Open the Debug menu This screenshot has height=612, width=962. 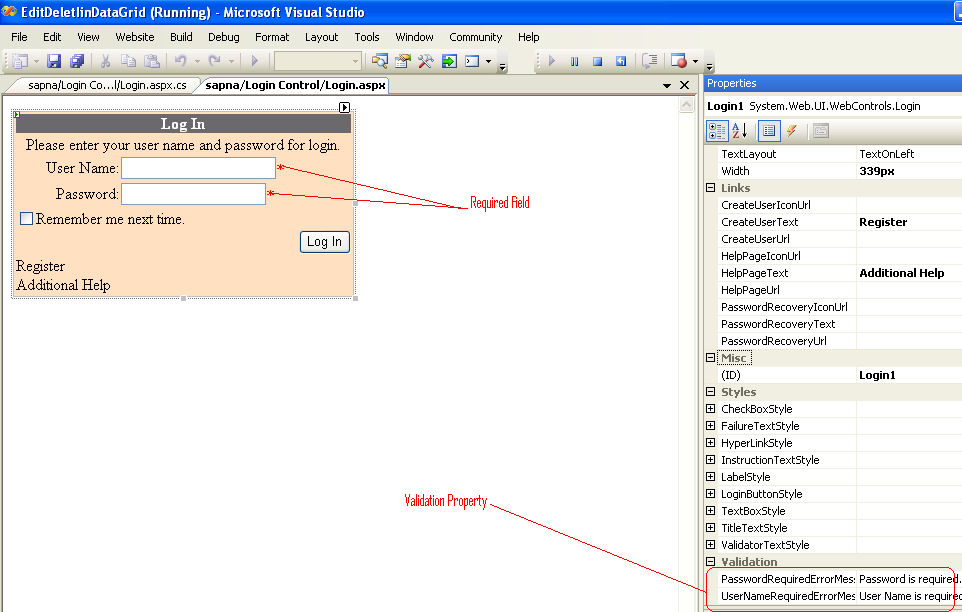pyautogui.click(x=223, y=37)
